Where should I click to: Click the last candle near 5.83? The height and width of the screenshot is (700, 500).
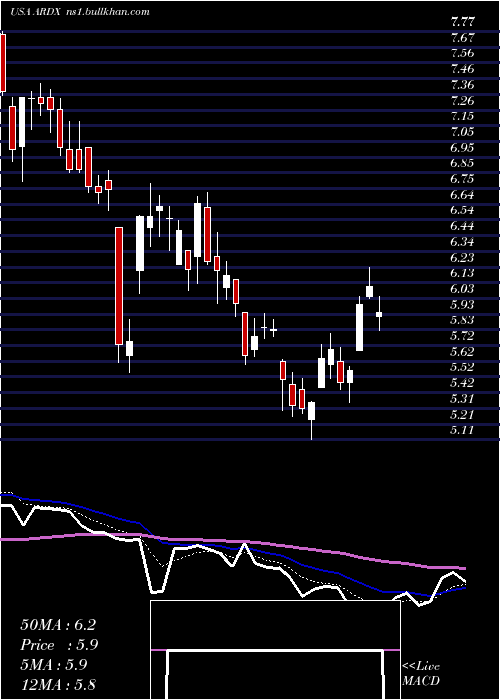[x=379, y=314]
